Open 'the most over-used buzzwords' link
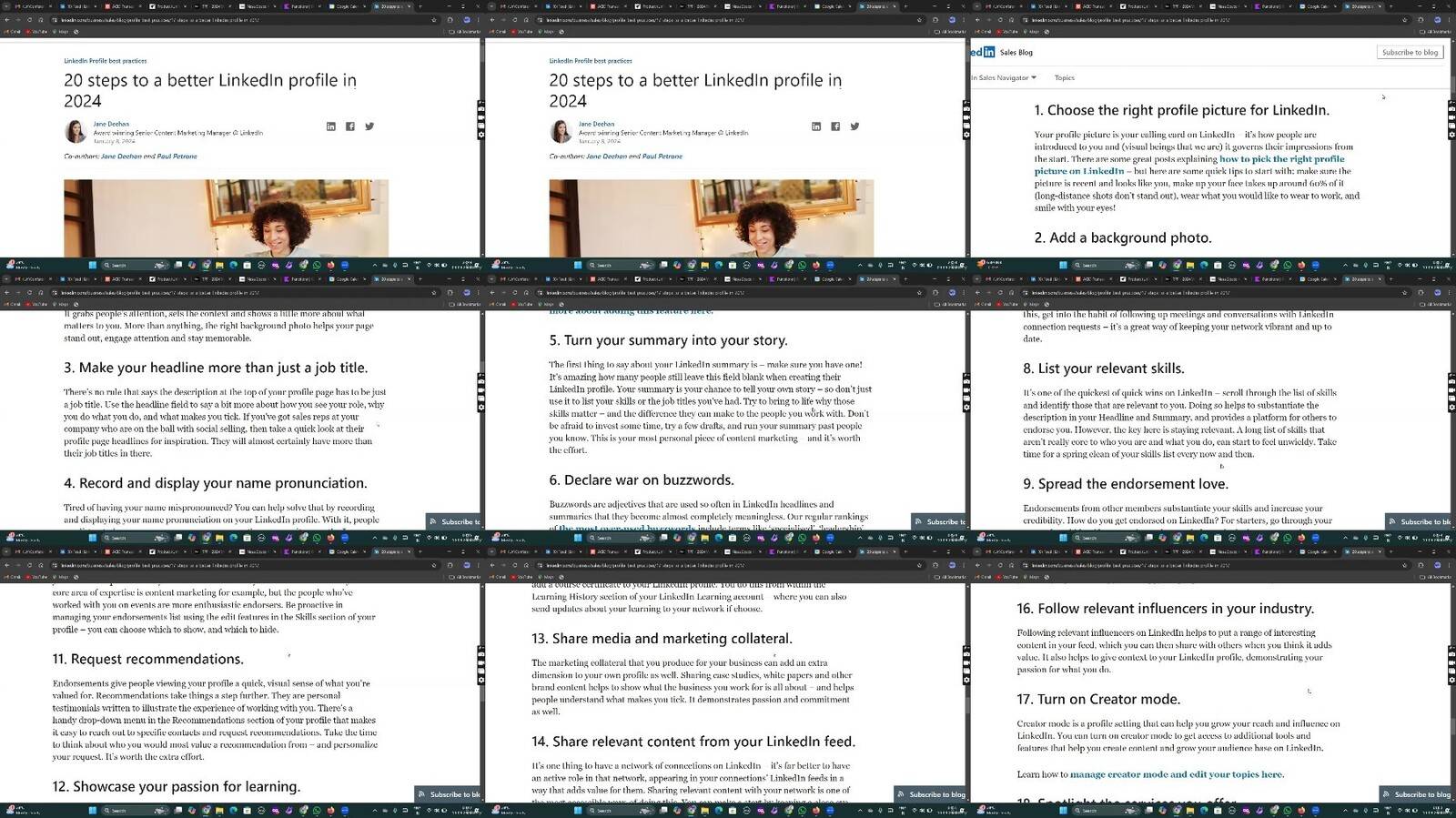The image size is (1456, 818). [x=627, y=528]
